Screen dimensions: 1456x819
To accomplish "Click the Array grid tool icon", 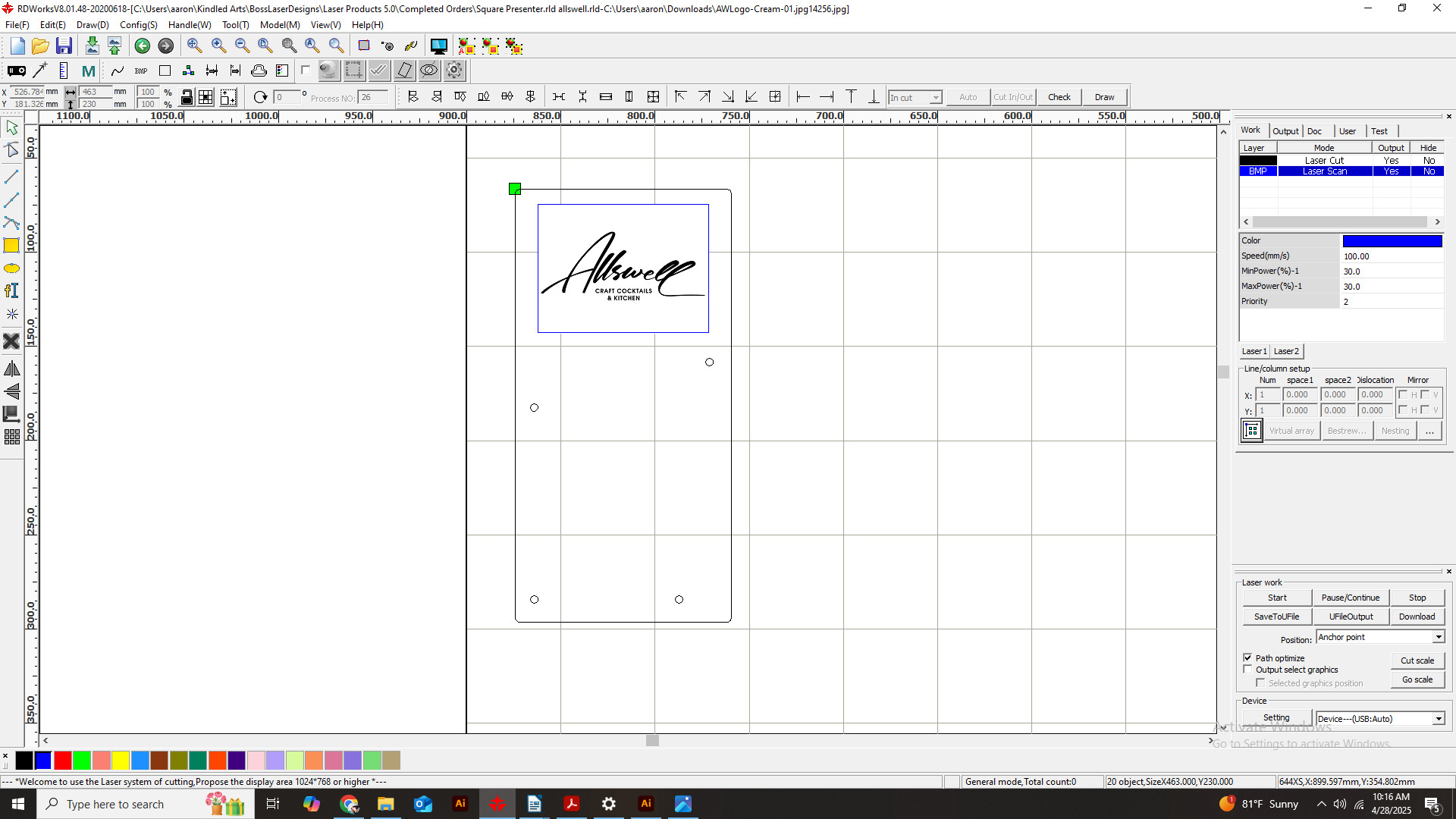I will click(x=11, y=437).
